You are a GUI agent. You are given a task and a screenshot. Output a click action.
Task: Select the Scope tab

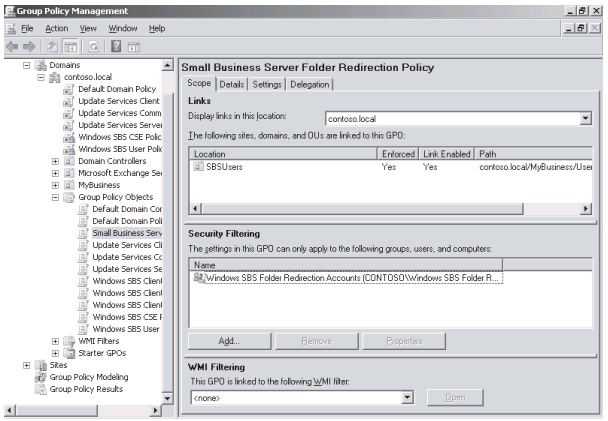[199, 83]
